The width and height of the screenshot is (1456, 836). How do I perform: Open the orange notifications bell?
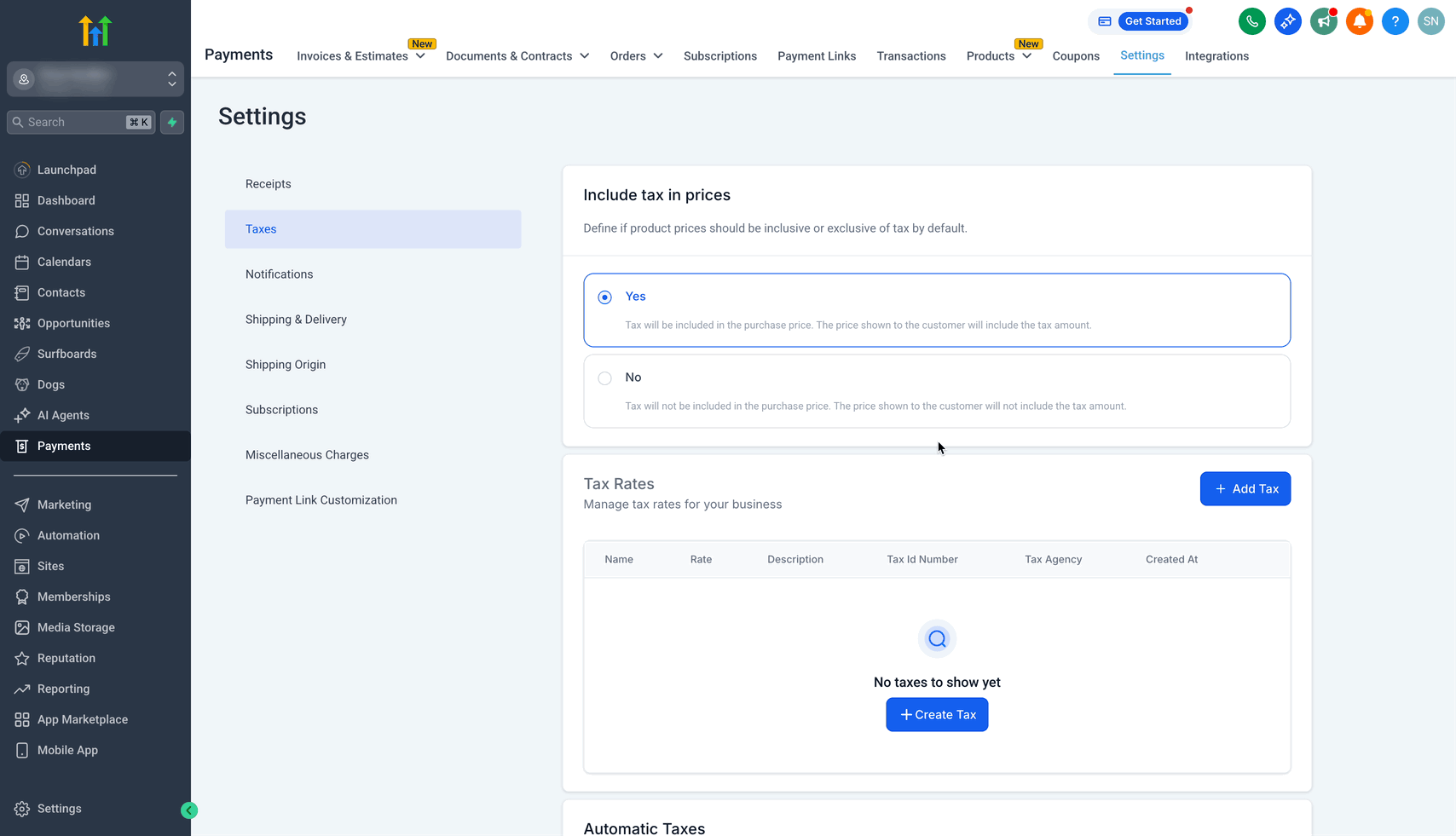pos(1359,21)
